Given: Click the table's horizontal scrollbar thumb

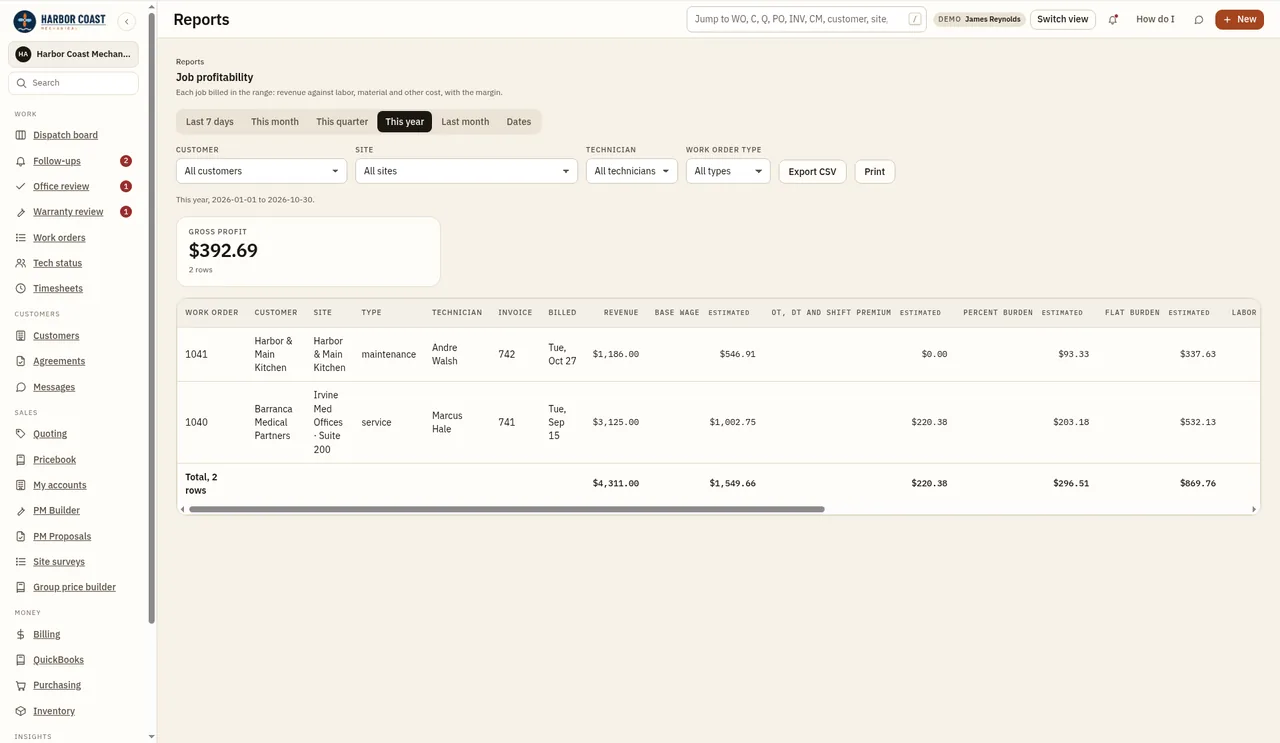Looking at the screenshot, I should point(507,509).
